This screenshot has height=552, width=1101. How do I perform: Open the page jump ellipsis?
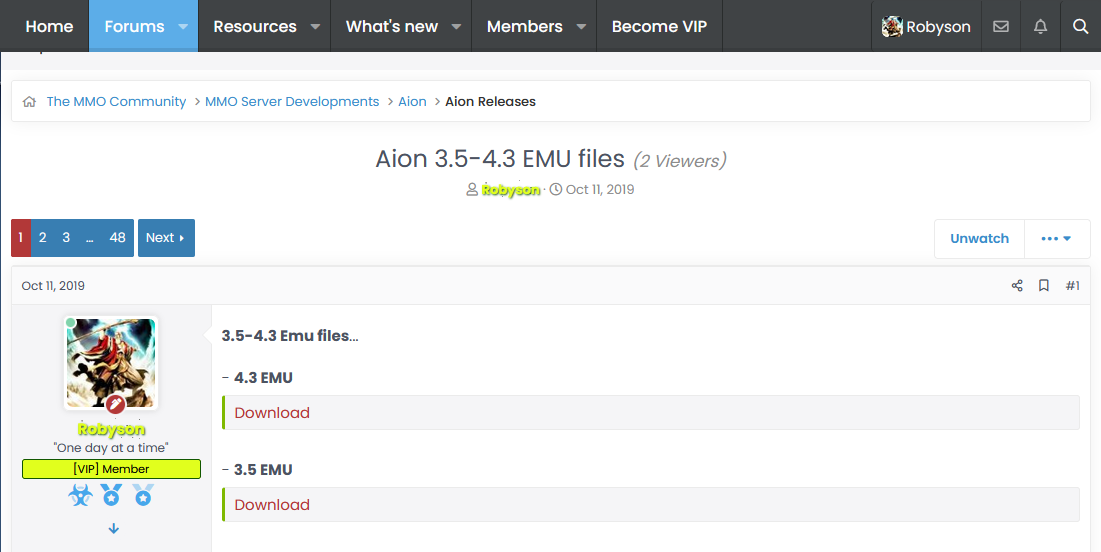pyautogui.click(x=89, y=238)
